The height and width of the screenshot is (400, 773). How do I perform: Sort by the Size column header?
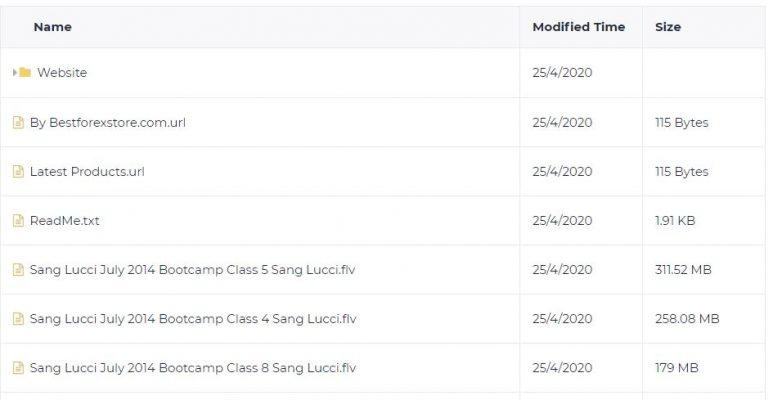click(x=668, y=27)
